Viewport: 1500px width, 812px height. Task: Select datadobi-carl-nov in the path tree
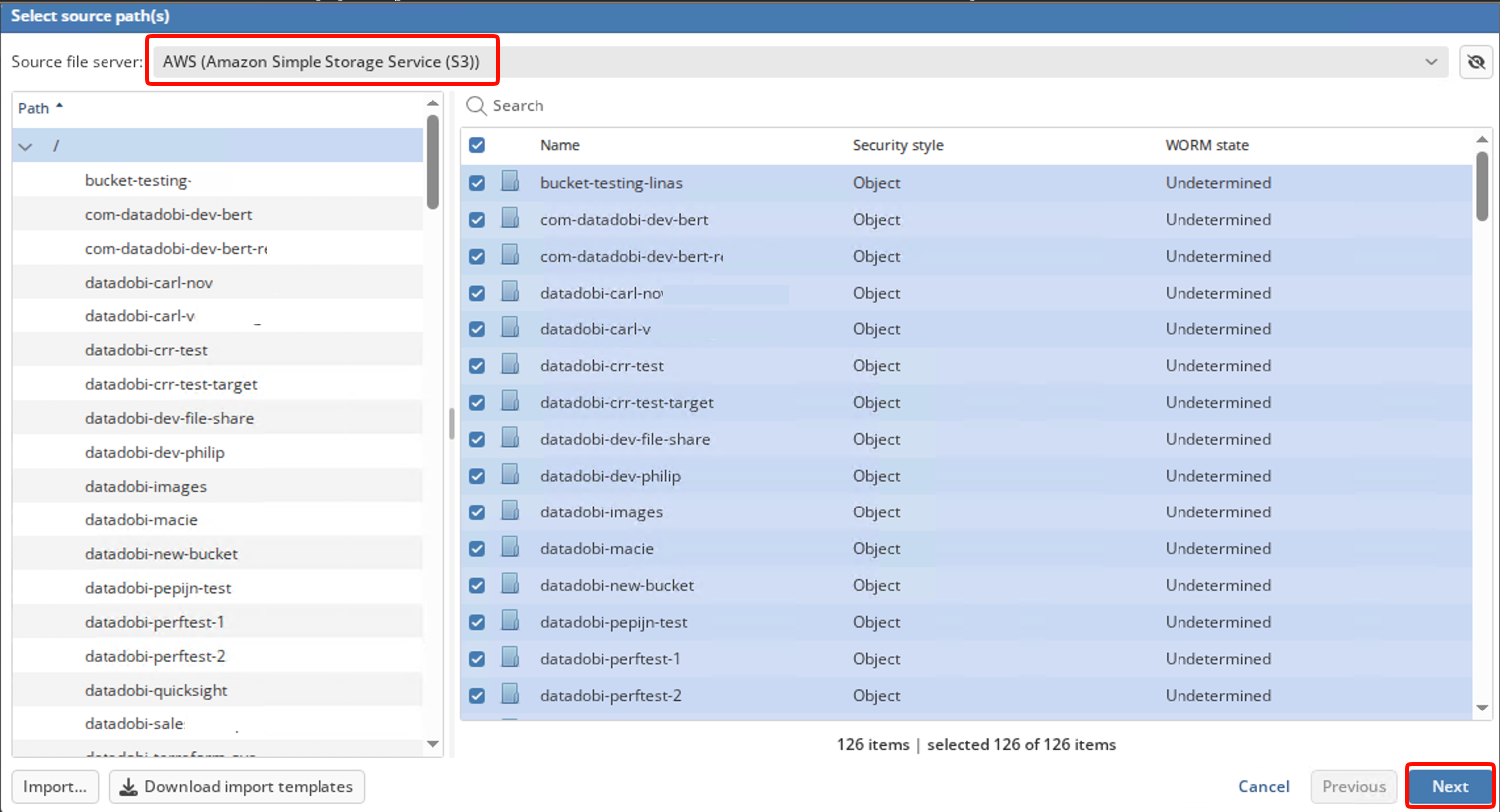[149, 282]
